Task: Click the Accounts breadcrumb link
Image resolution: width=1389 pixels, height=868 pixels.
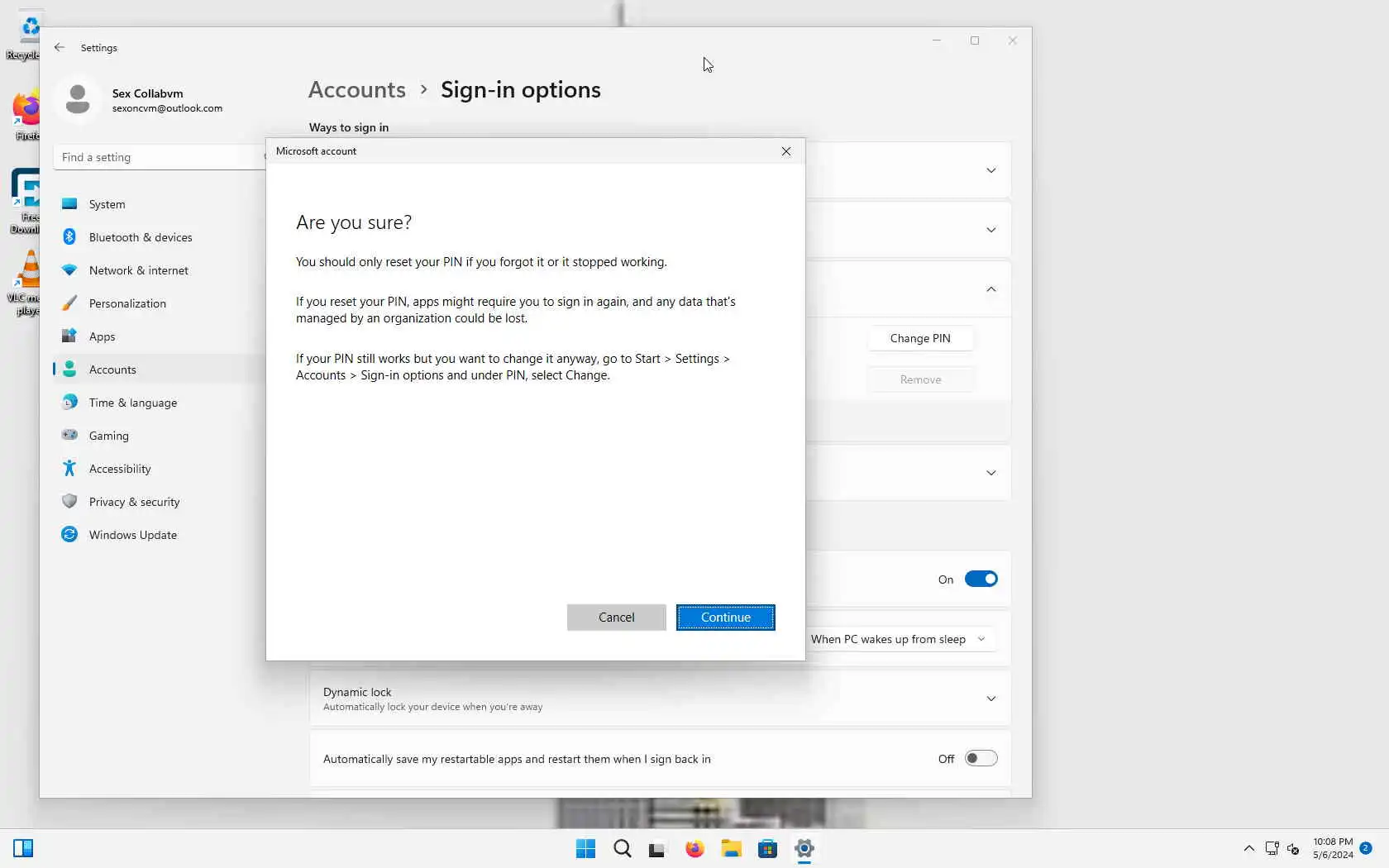Action: pyautogui.click(x=357, y=89)
